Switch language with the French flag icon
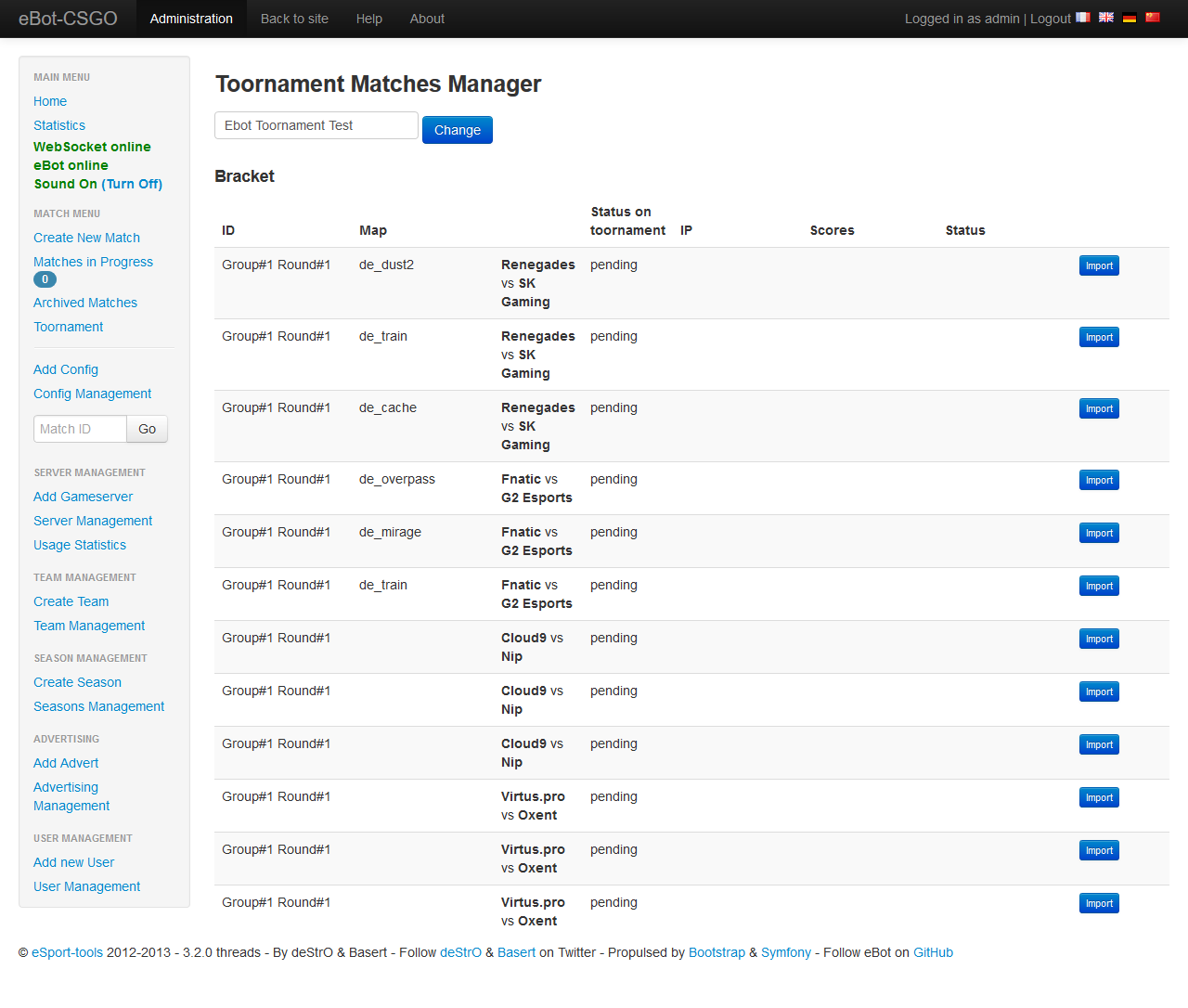Image resolution: width=1188 pixels, height=1008 pixels. click(1082, 18)
